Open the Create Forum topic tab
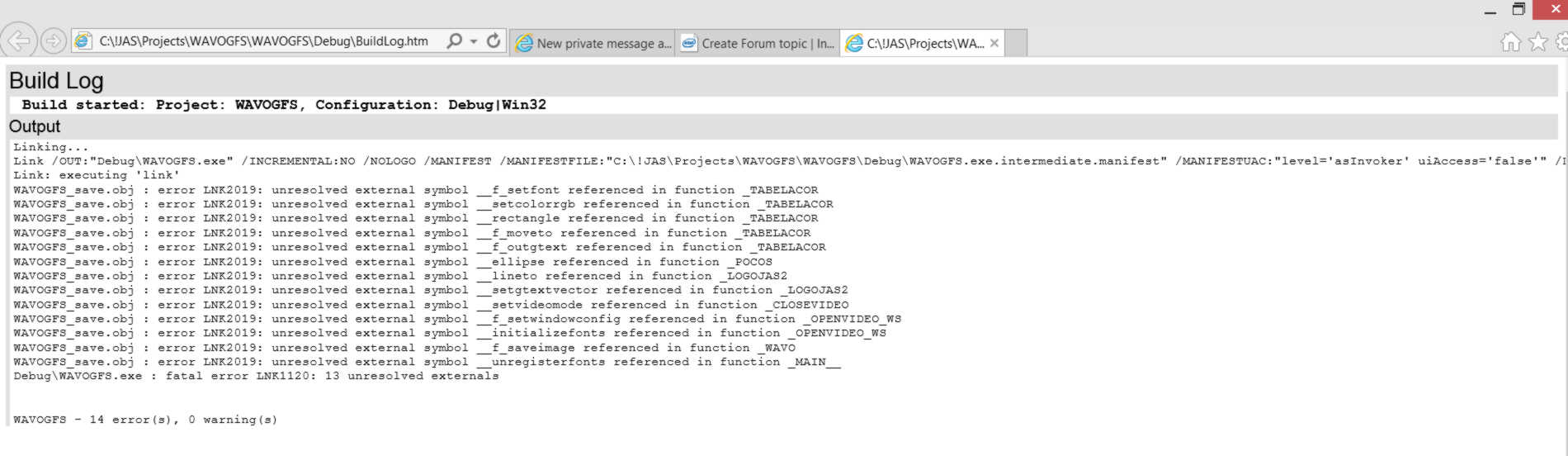1568x456 pixels. (758, 44)
